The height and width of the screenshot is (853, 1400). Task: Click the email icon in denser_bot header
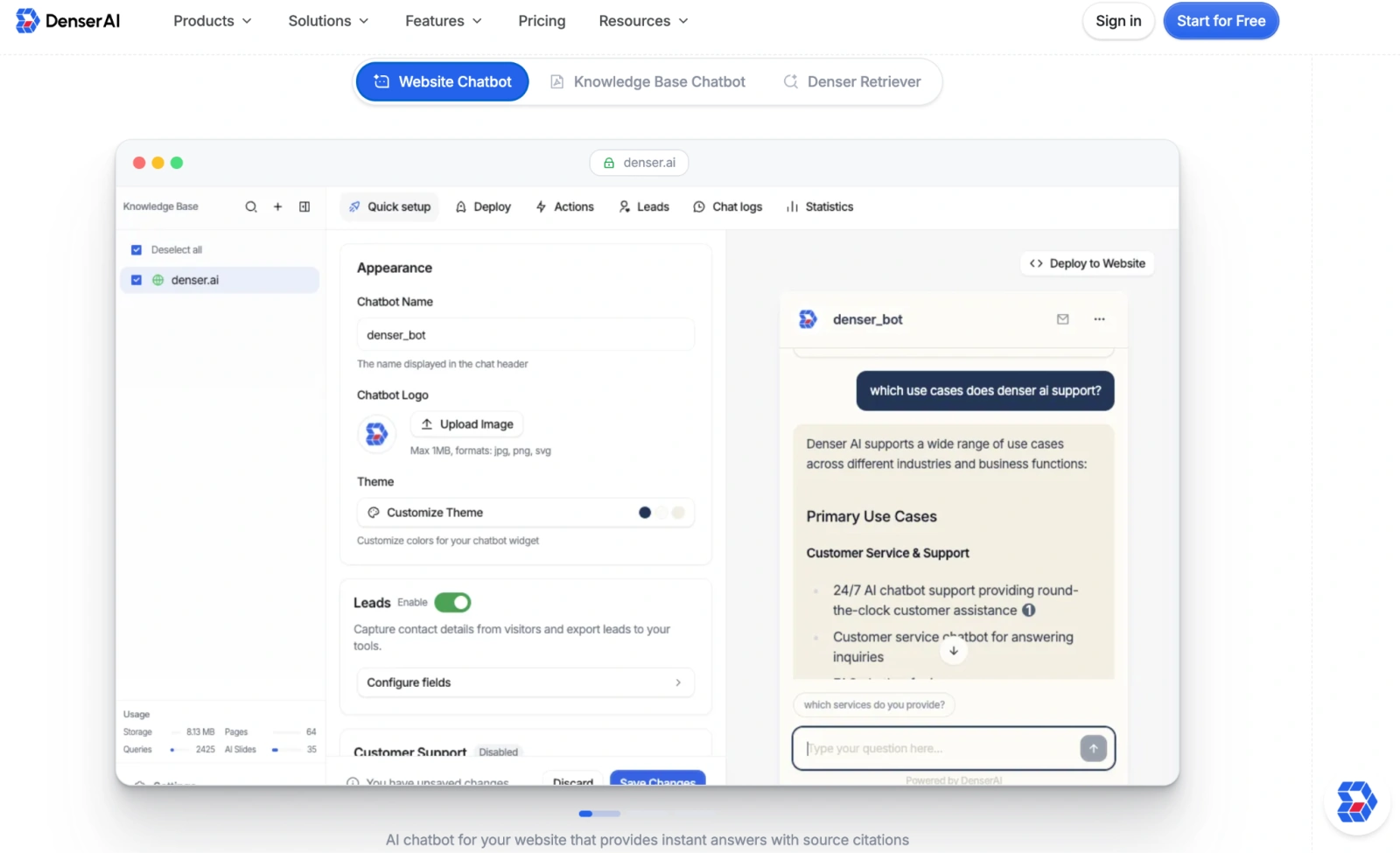[1062, 319]
